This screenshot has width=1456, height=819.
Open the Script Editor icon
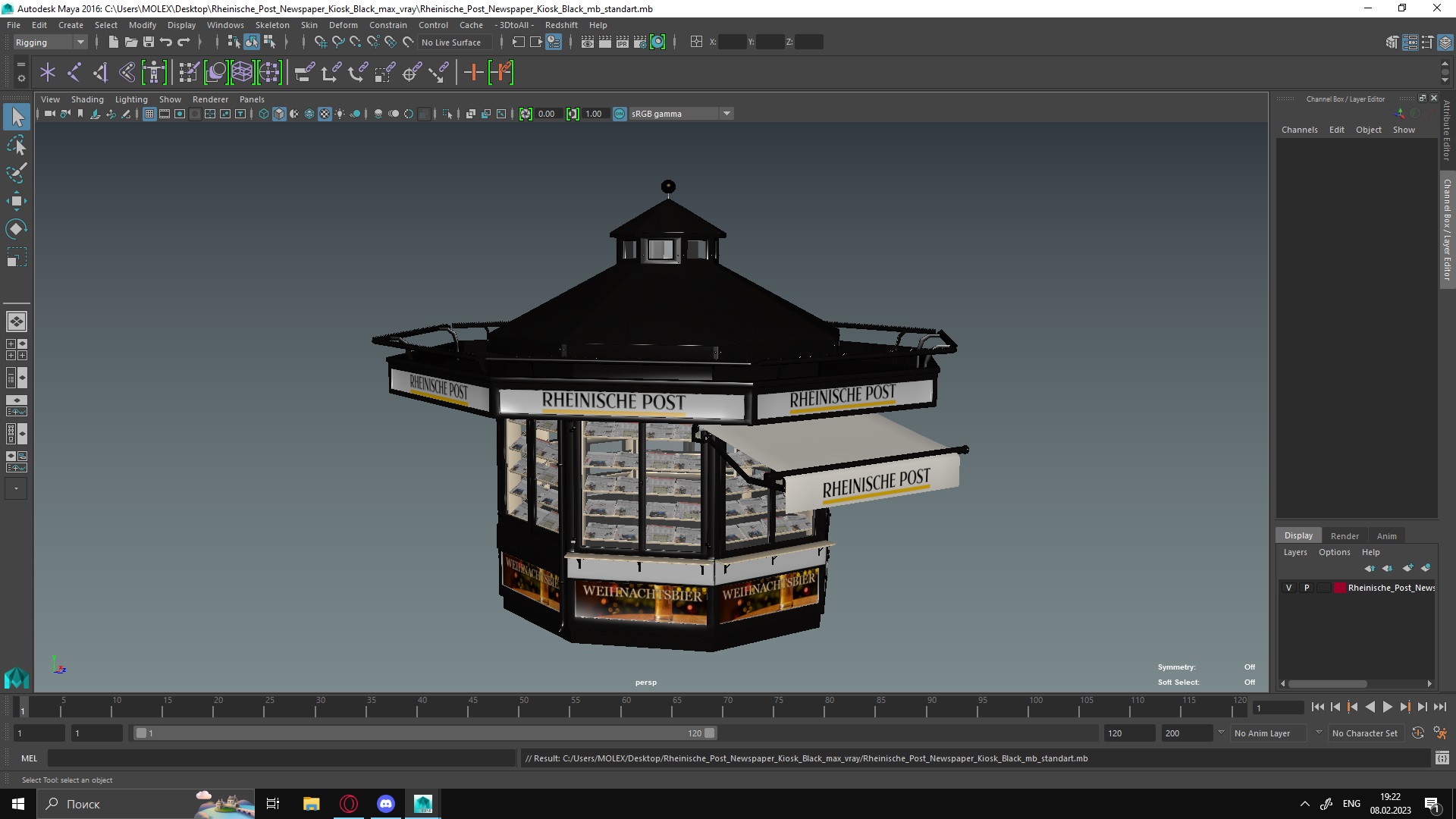1442,758
